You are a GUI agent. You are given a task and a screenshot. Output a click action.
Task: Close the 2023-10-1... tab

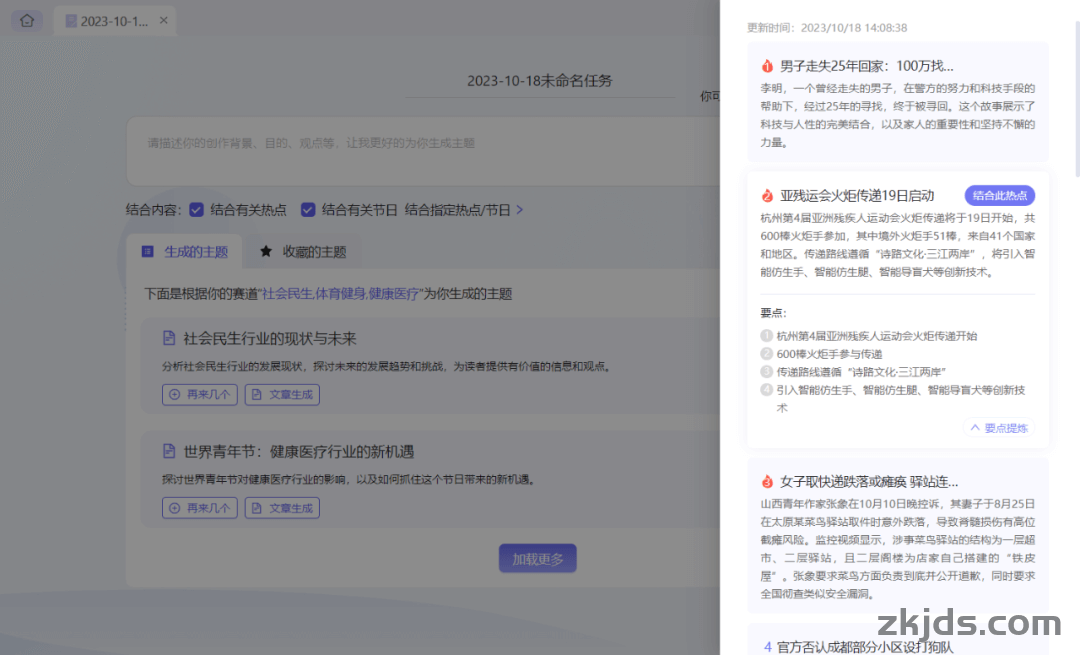[x=163, y=21]
